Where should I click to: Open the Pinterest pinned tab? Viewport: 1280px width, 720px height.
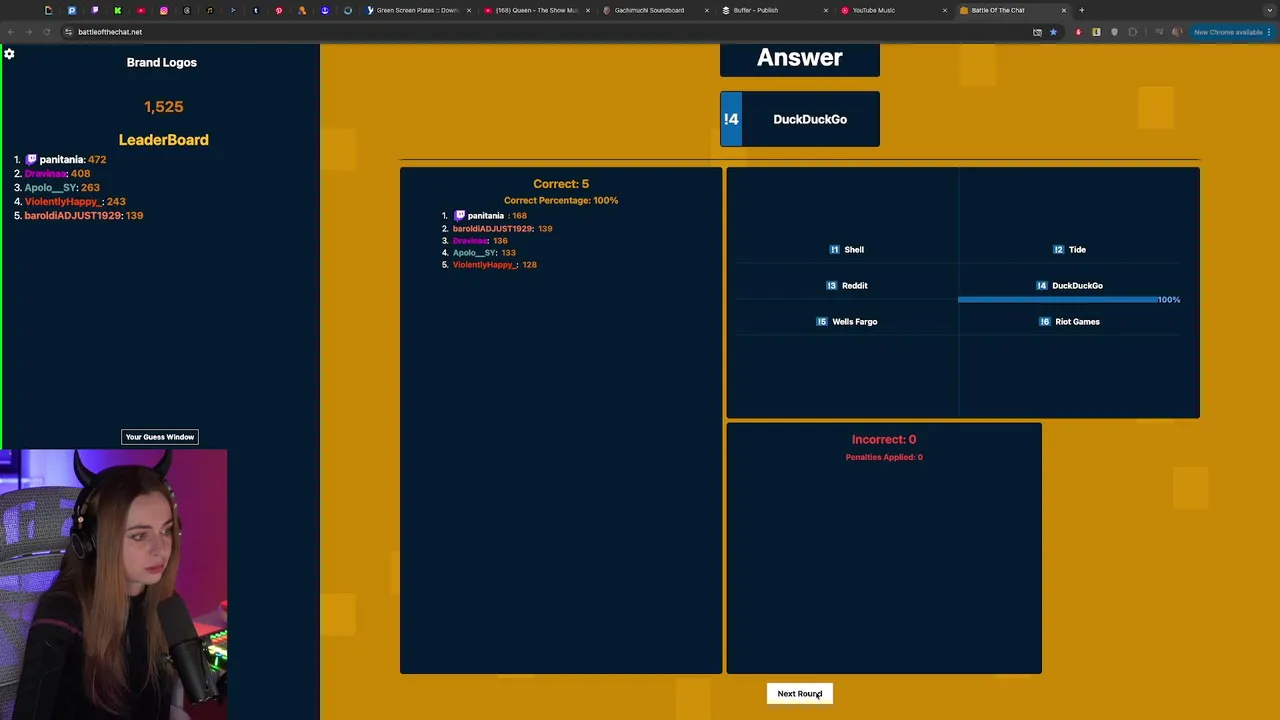tap(279, 10)
